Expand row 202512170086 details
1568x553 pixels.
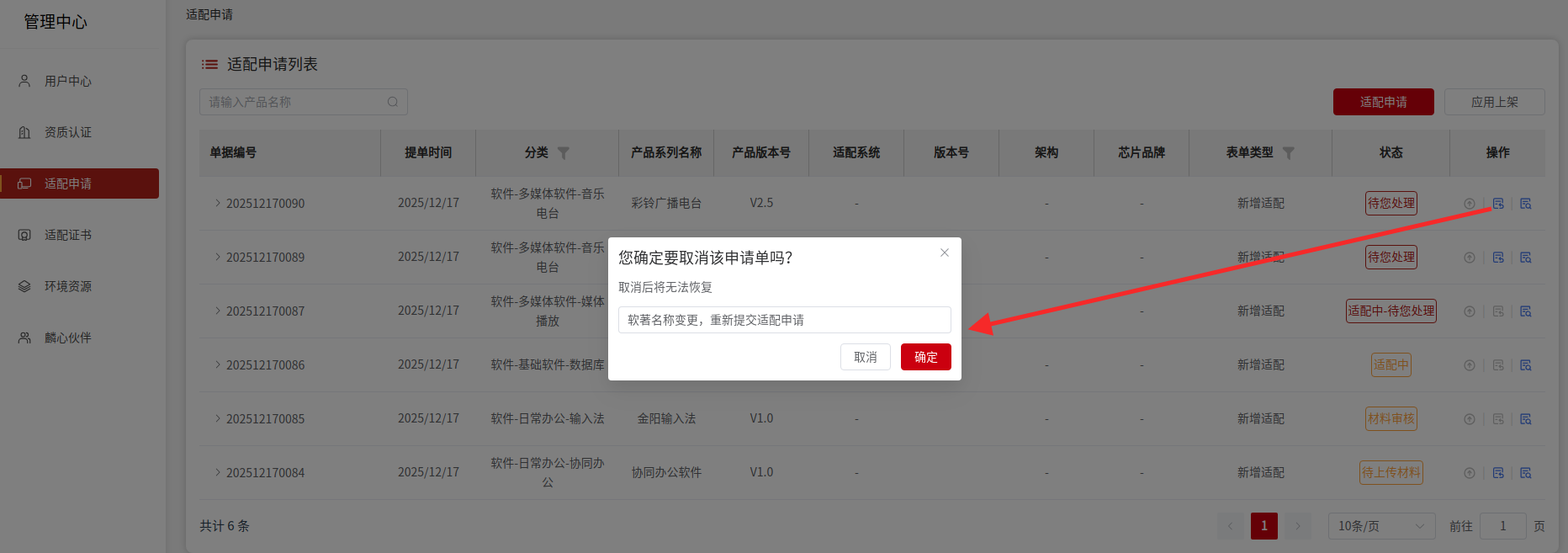[x=217, y=364]
